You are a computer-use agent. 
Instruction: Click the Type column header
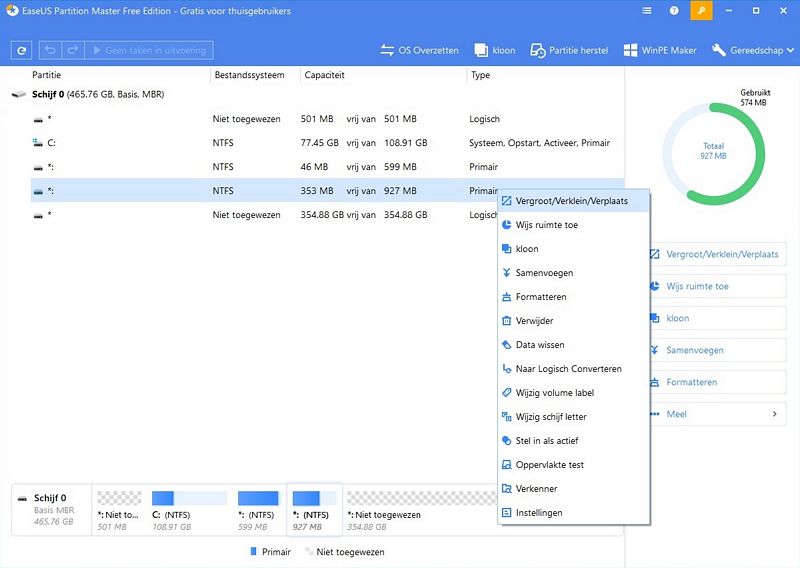click(x=481, y=75)
